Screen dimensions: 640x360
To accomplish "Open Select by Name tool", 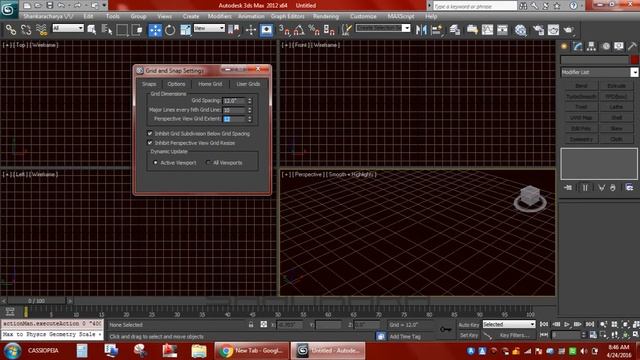I will [x=107, y=30].
